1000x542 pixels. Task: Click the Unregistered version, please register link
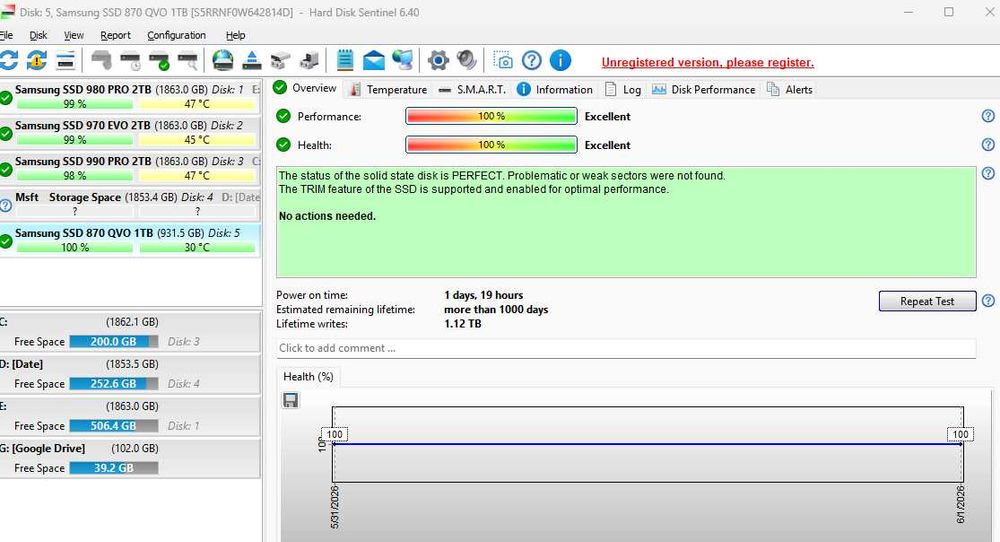(707, 62)
